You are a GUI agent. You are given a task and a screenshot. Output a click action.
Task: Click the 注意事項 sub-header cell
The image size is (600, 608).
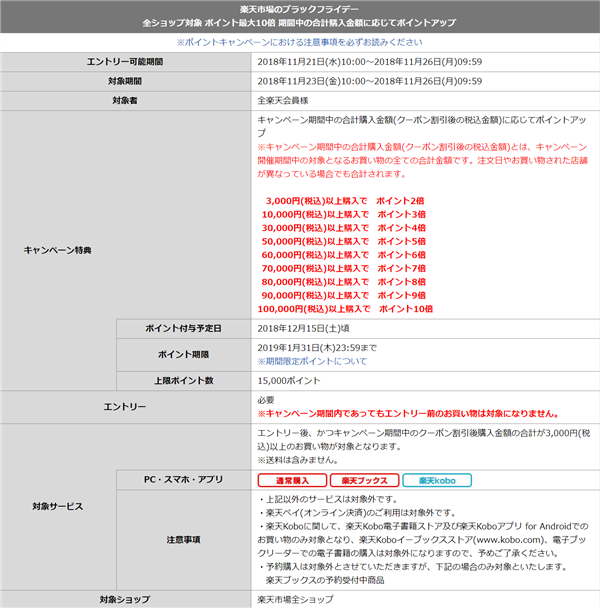coord(183,539)
